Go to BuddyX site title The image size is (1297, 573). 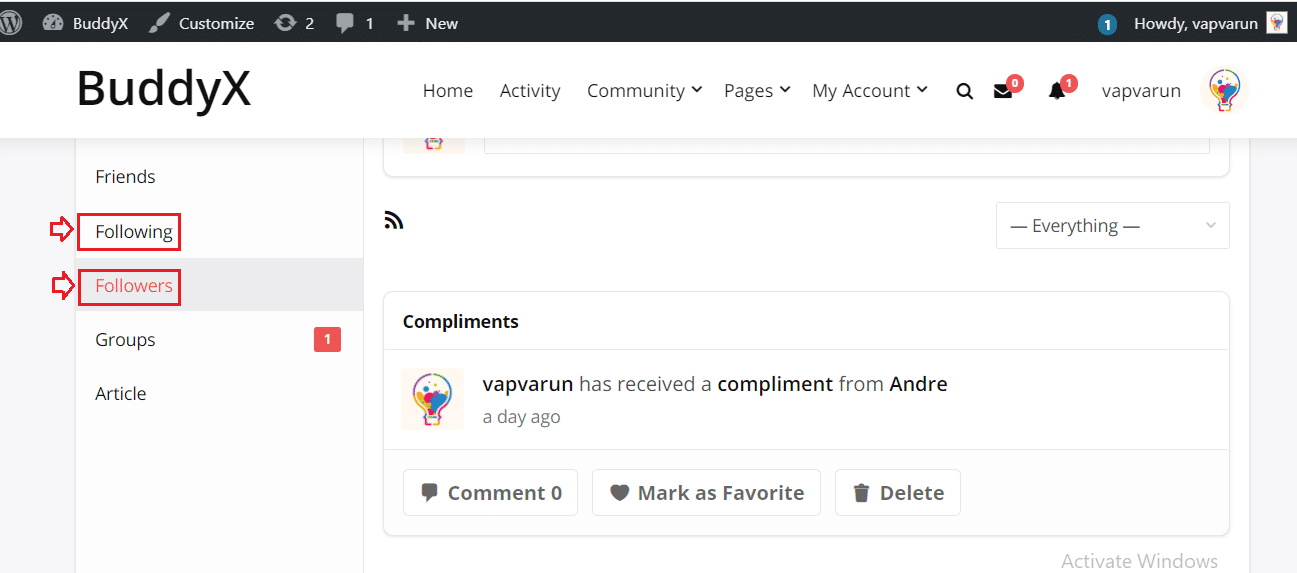point(164,88)
